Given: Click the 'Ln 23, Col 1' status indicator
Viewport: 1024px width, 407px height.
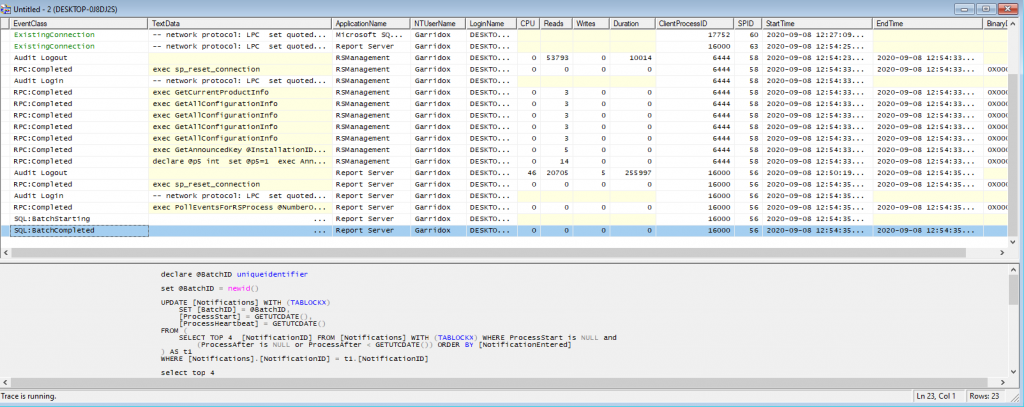Looking at the screenshot, I should pos(936,397).
